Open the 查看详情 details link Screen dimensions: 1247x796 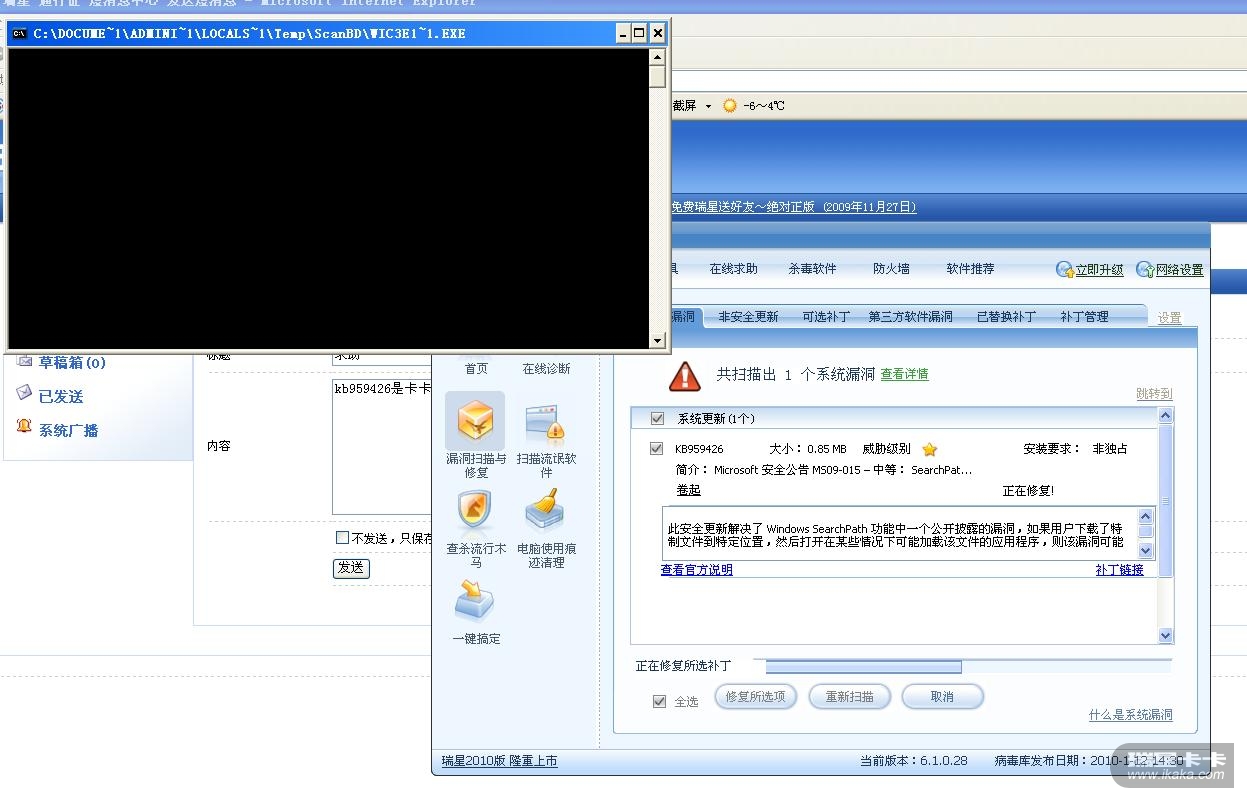tap(905, 374)
